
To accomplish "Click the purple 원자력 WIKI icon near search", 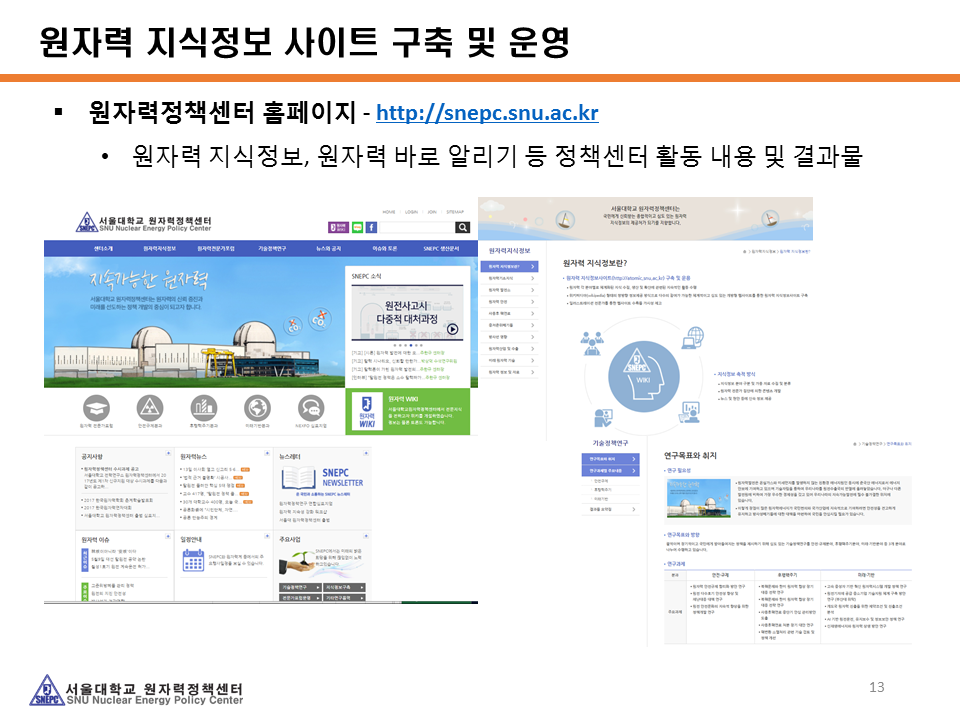I will click(339, 227).
